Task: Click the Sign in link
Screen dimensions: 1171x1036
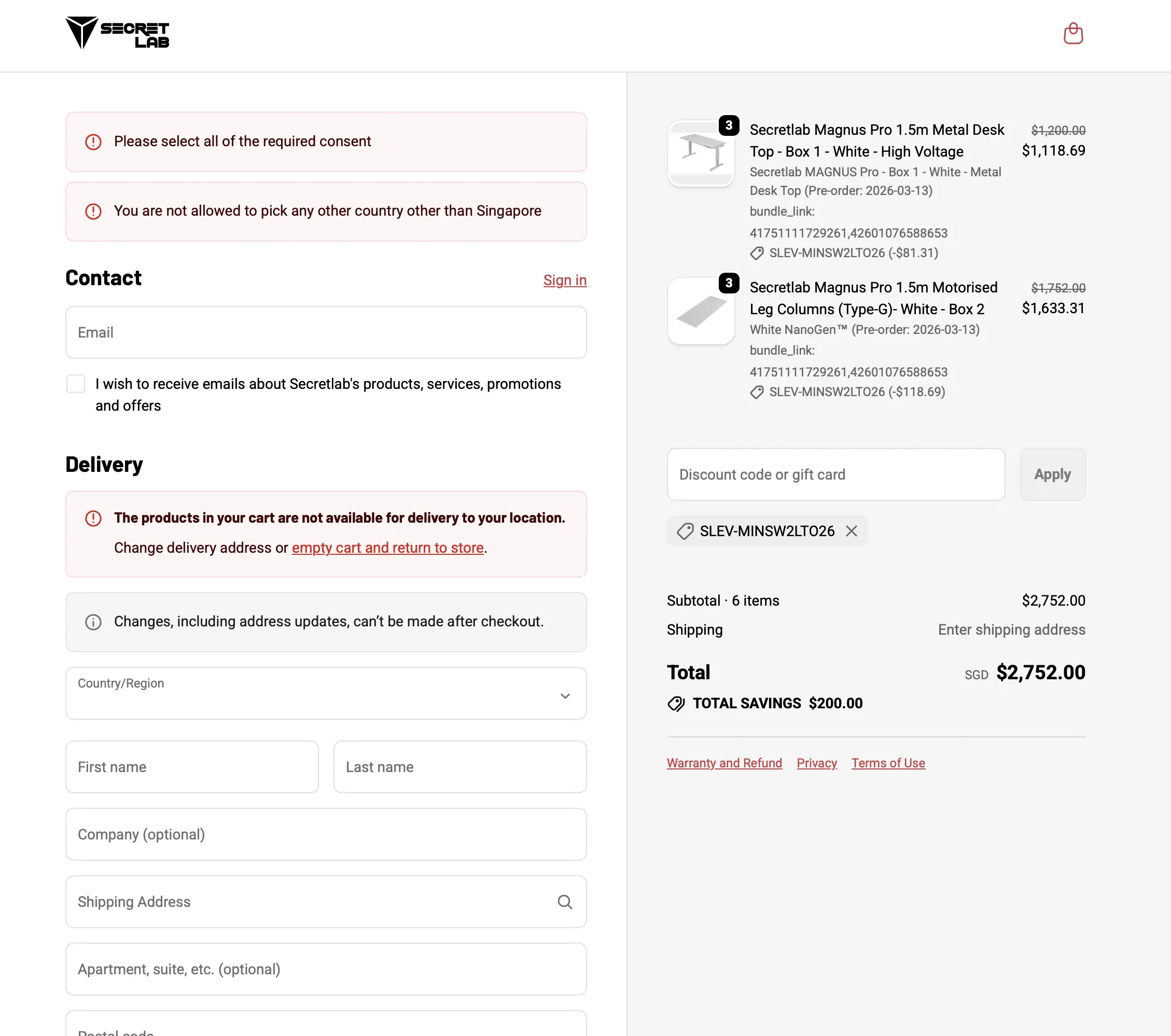Action: pyautogui.click(x=564, y=280)
